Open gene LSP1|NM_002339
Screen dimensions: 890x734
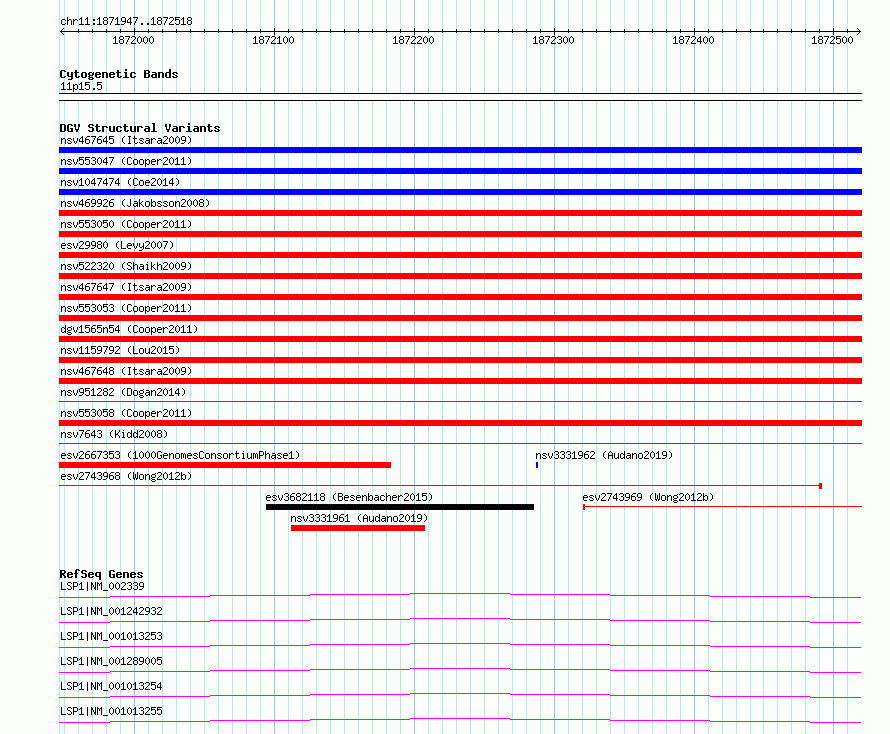pyautogui.click(x=102, y=586)
